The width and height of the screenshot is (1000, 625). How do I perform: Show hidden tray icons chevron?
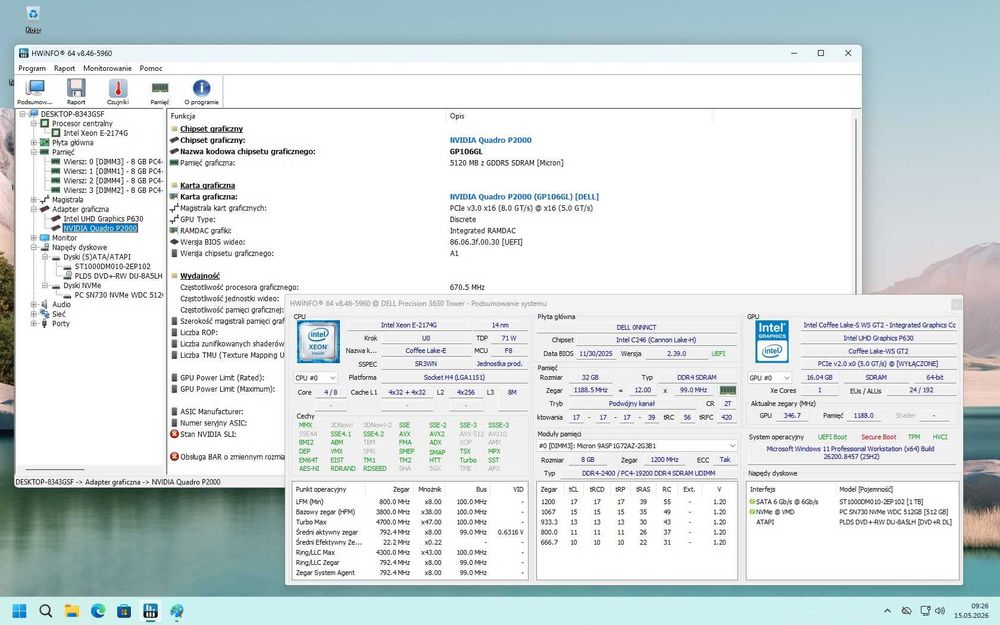(887, 611)
